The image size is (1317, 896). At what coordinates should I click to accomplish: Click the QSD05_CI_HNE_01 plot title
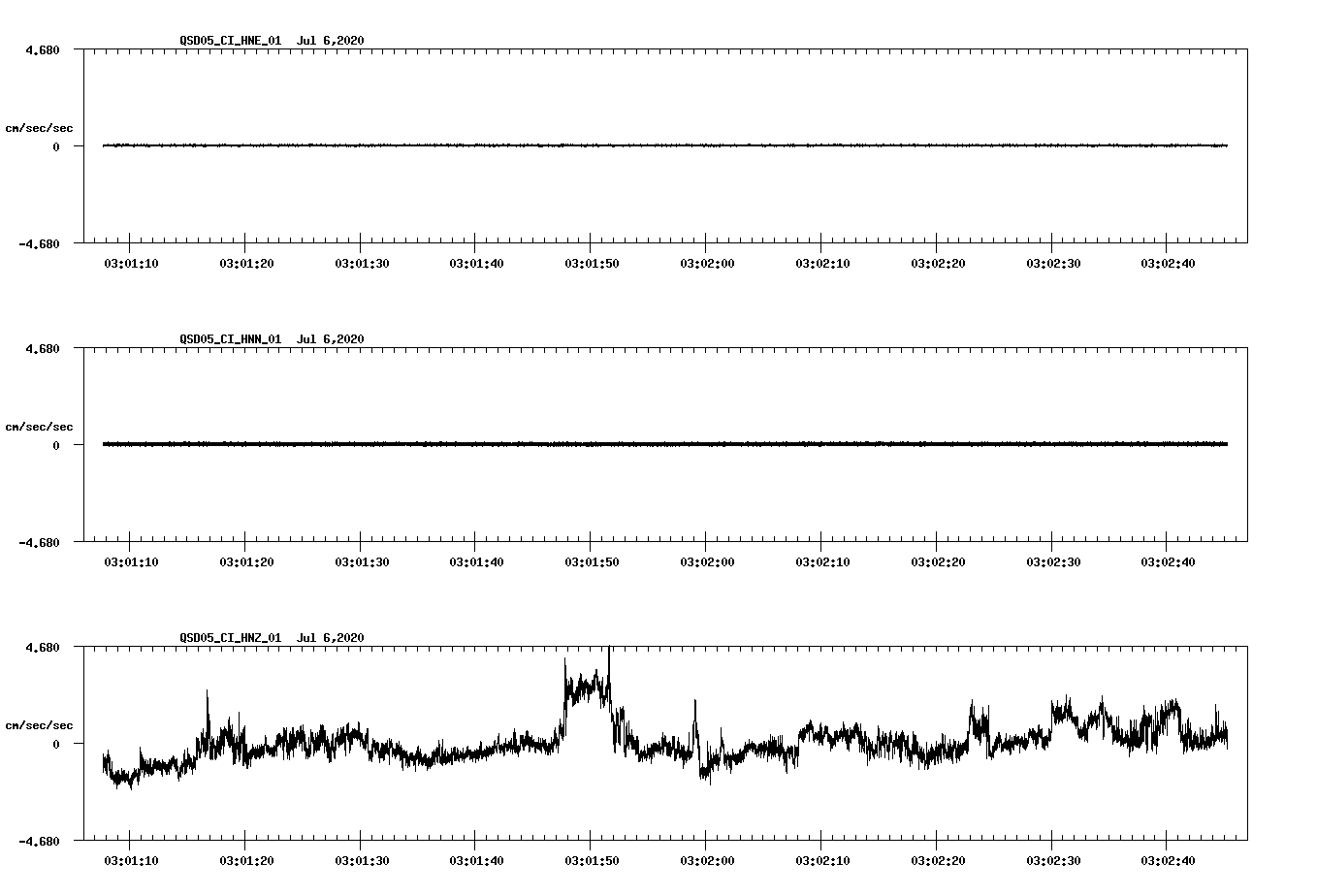coord(273,41)
